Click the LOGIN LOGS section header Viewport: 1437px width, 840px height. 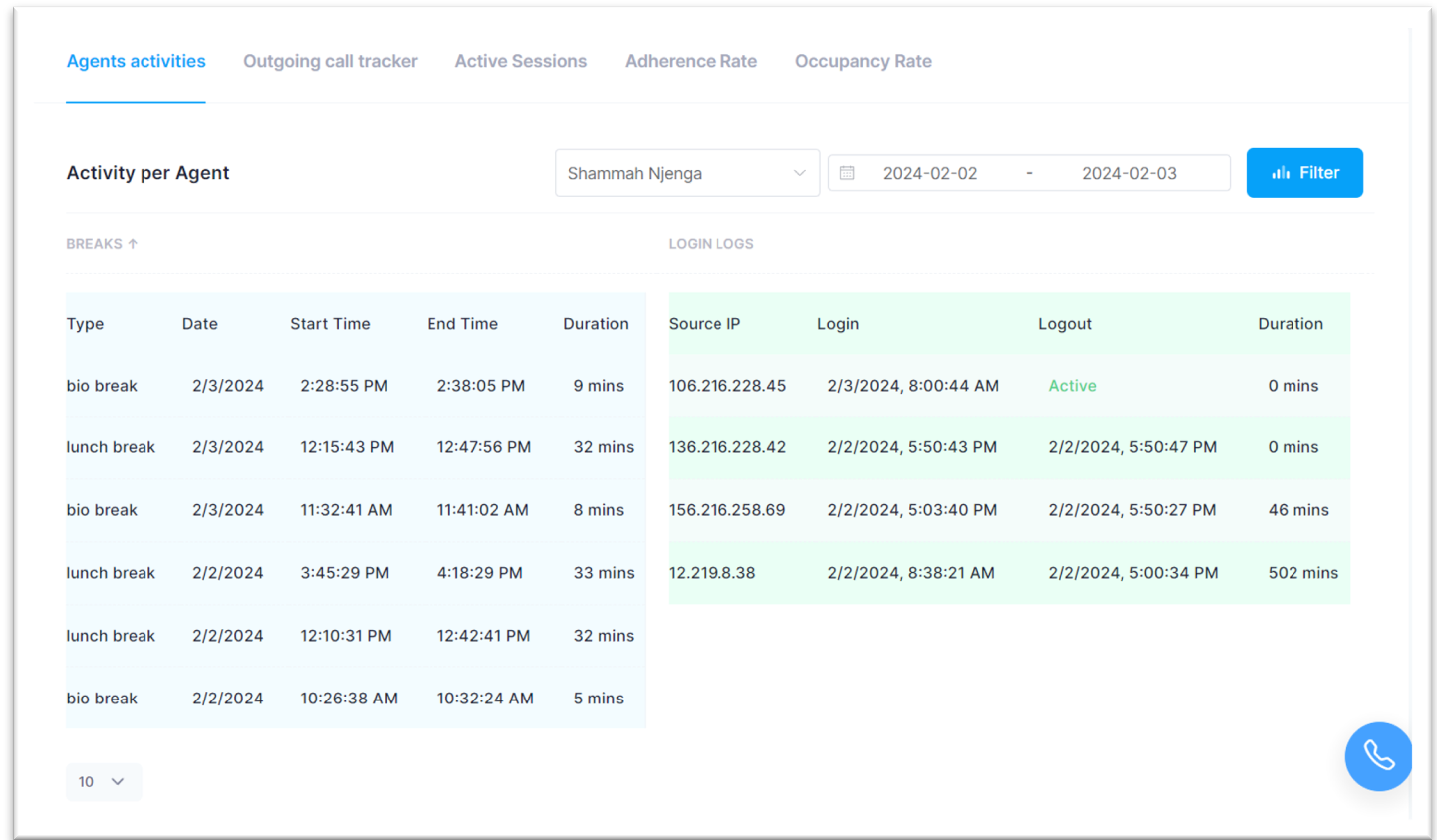[711, 244]
